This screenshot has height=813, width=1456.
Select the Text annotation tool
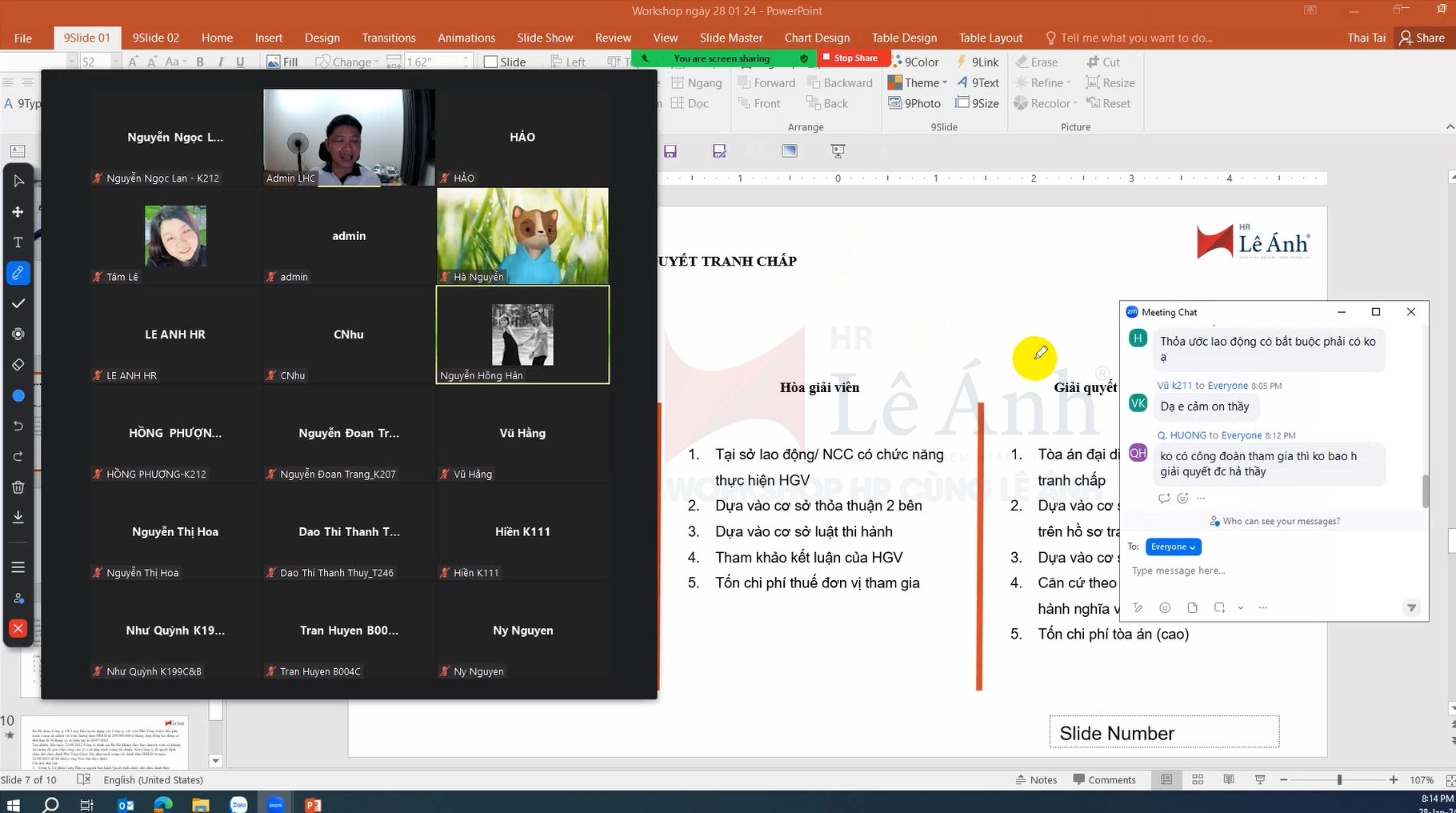coord(18,242)
